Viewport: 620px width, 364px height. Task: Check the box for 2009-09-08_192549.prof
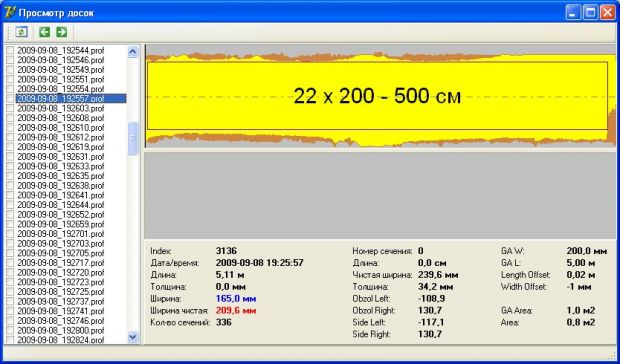(10, 70)
